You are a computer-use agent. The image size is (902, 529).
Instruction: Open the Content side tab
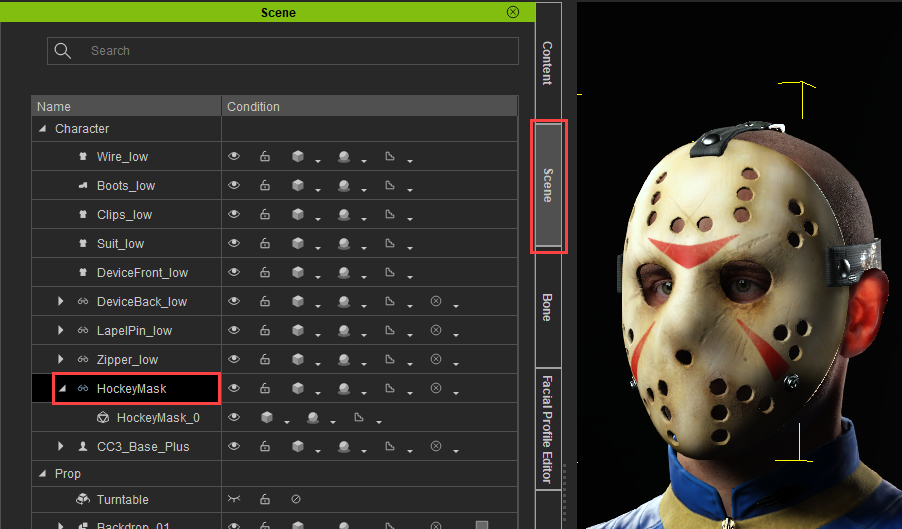point(547,62)
